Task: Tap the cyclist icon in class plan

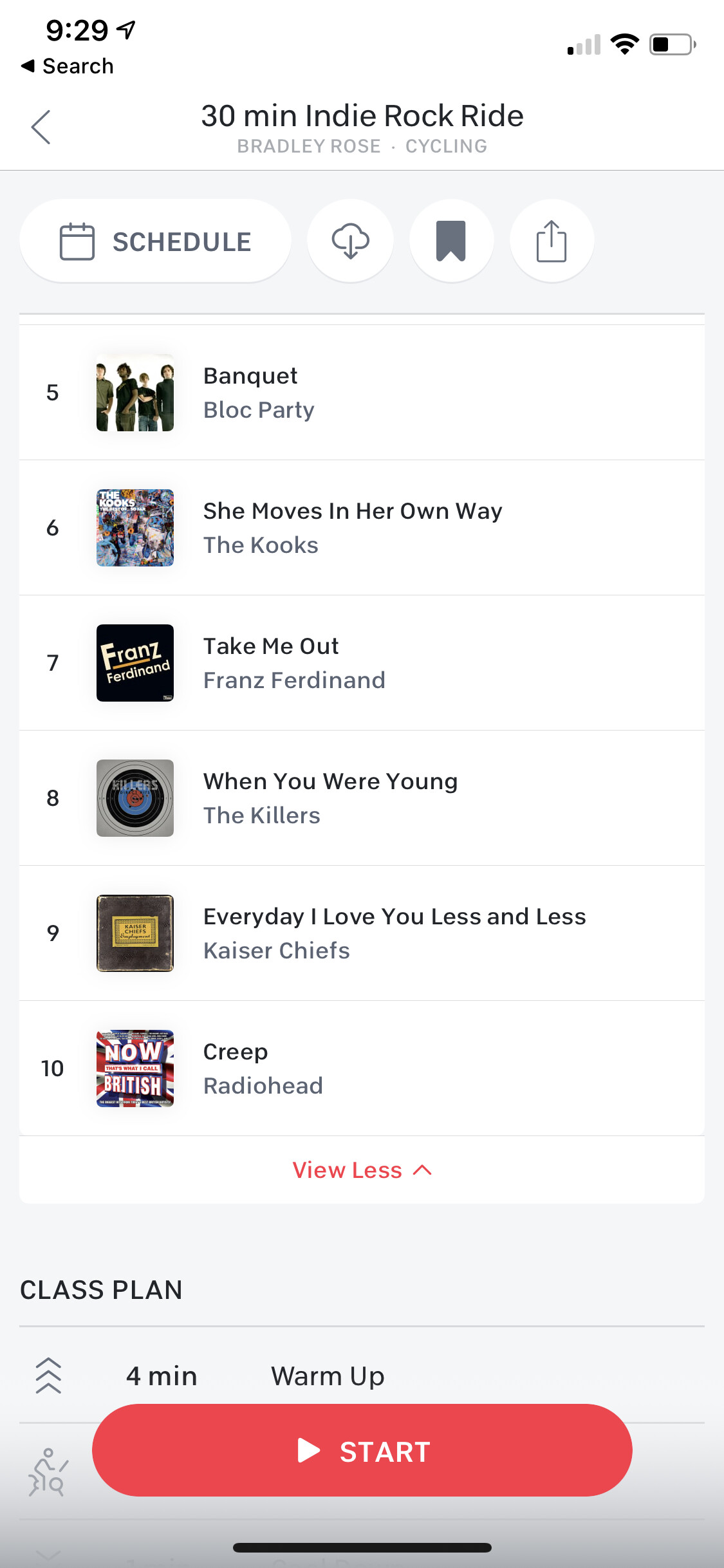Action: click(x=48, y=1472)
